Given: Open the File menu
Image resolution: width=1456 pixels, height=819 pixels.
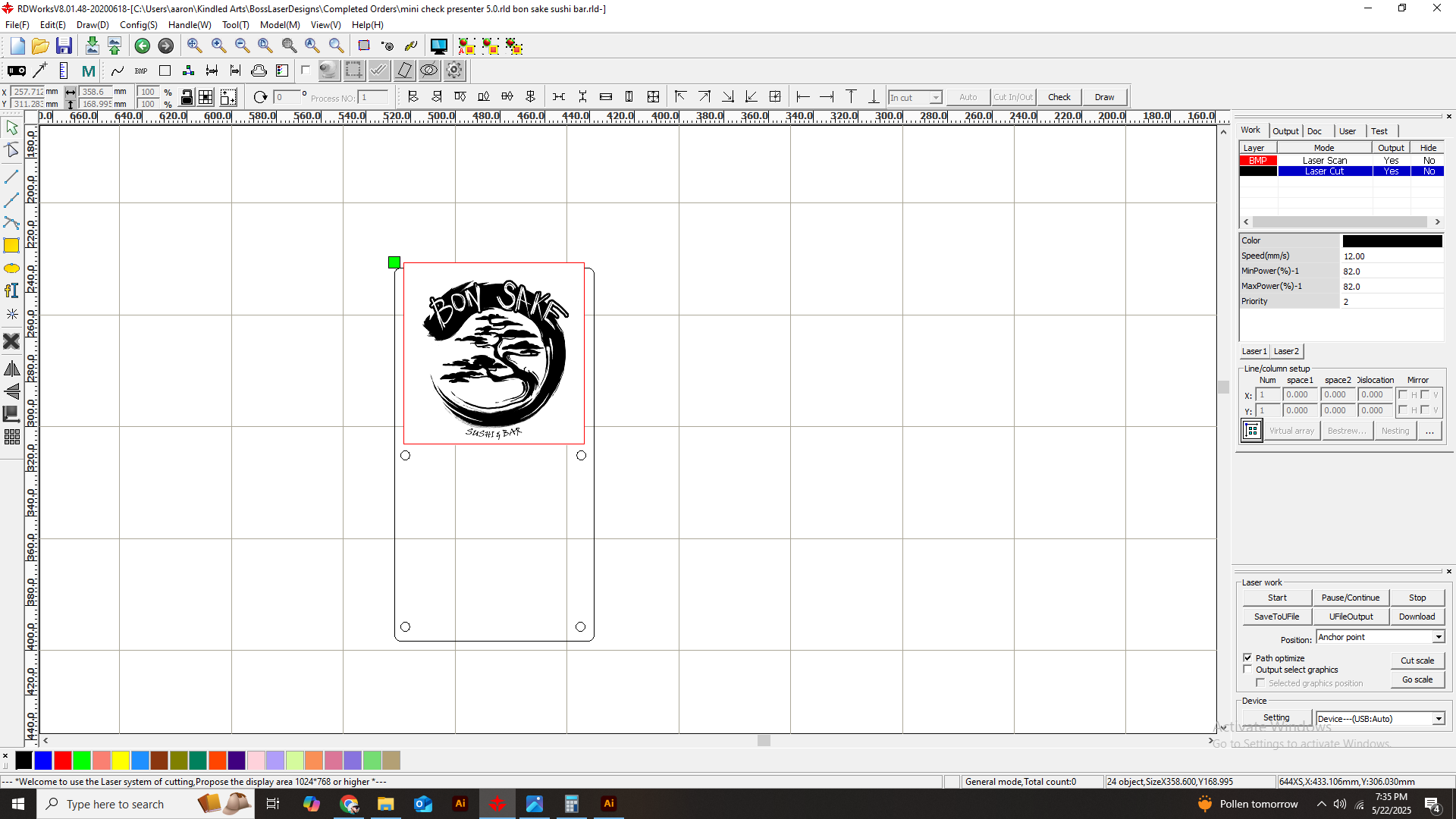Looking at the screenshot, I should pyautogui.click(x=17, y=25).
